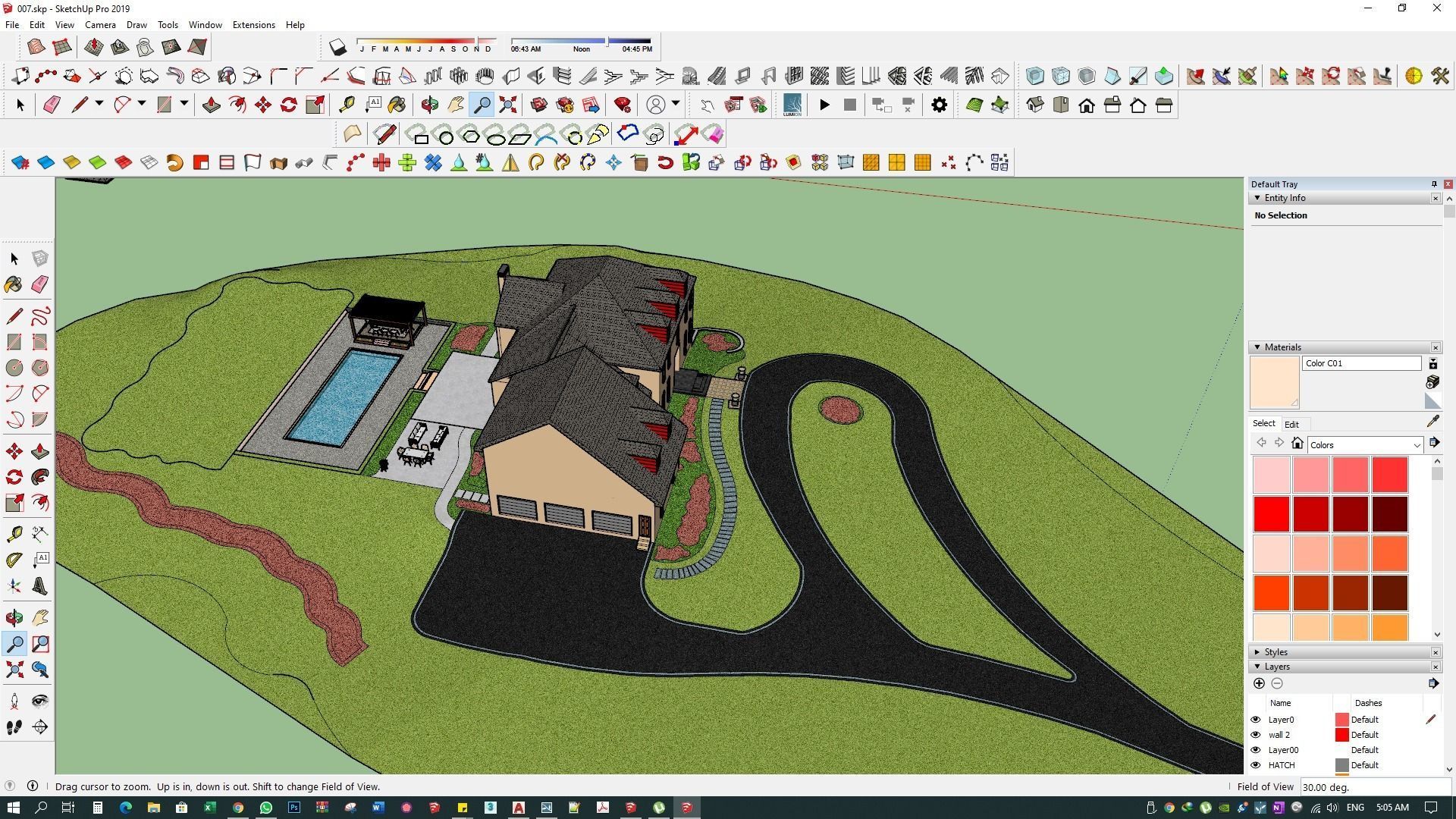Toggle the shadows display icon
The width and height of the screenshot is (1456, 819).
coord(337,47)
